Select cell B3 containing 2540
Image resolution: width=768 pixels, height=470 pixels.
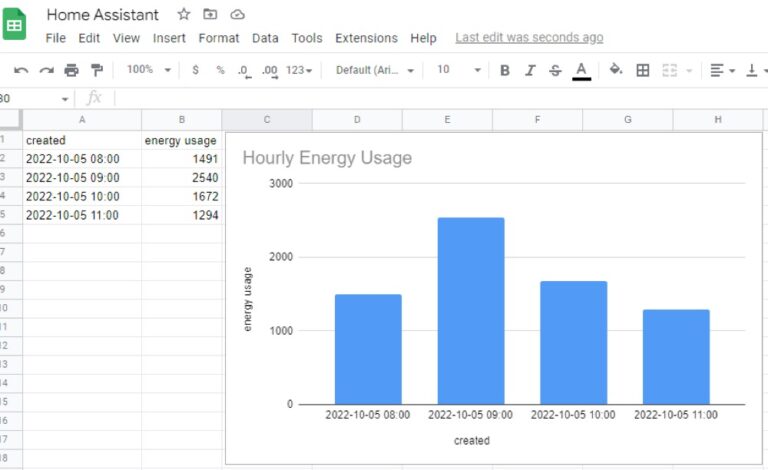point(181,178)
